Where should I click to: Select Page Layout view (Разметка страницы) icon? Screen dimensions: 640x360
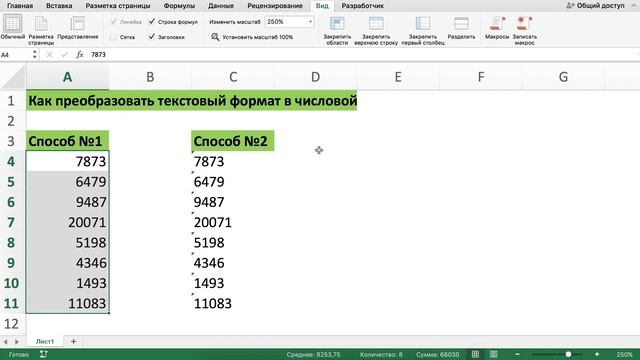click(41, 24)
